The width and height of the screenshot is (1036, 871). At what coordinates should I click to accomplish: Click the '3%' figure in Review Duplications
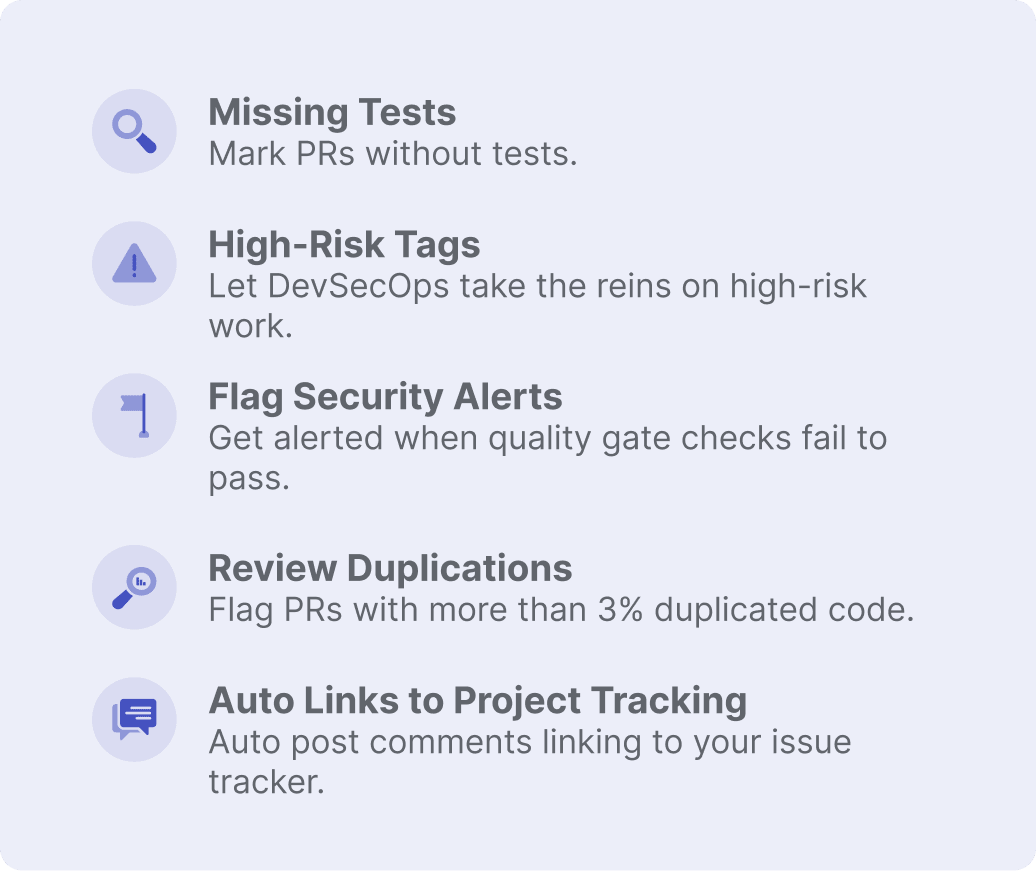pos(620,609)
